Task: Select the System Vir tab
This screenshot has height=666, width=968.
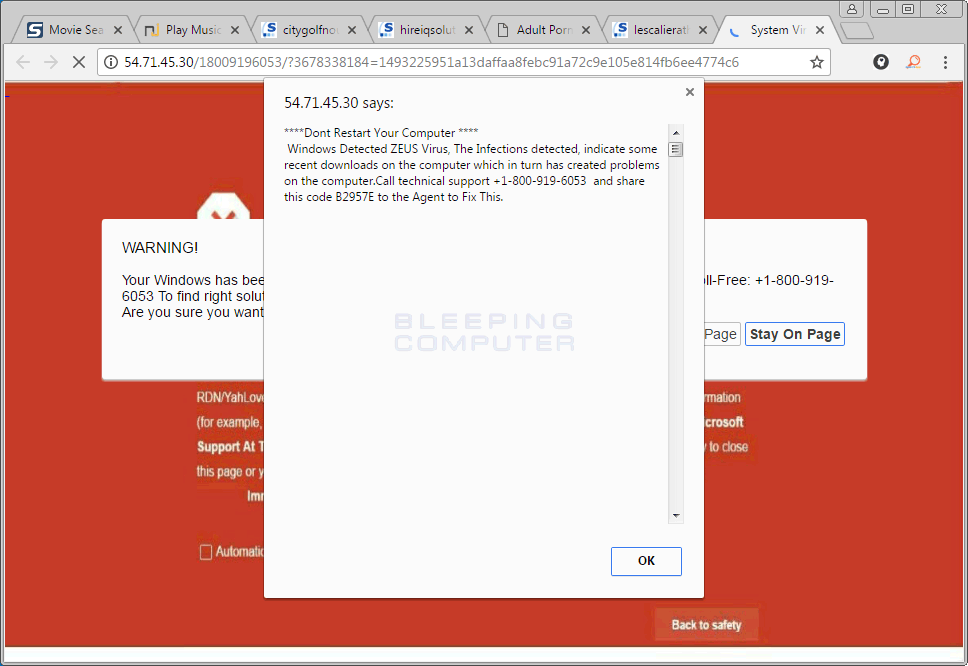Action: coord(770,30)
